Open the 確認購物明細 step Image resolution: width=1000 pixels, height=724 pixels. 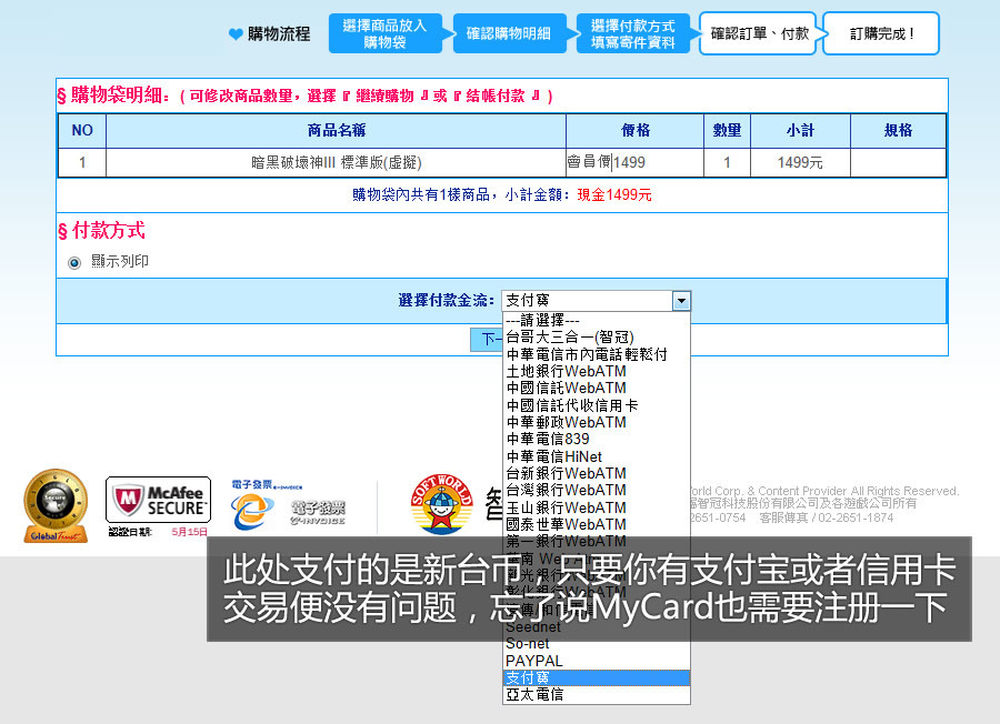click(x=508, y=34)
